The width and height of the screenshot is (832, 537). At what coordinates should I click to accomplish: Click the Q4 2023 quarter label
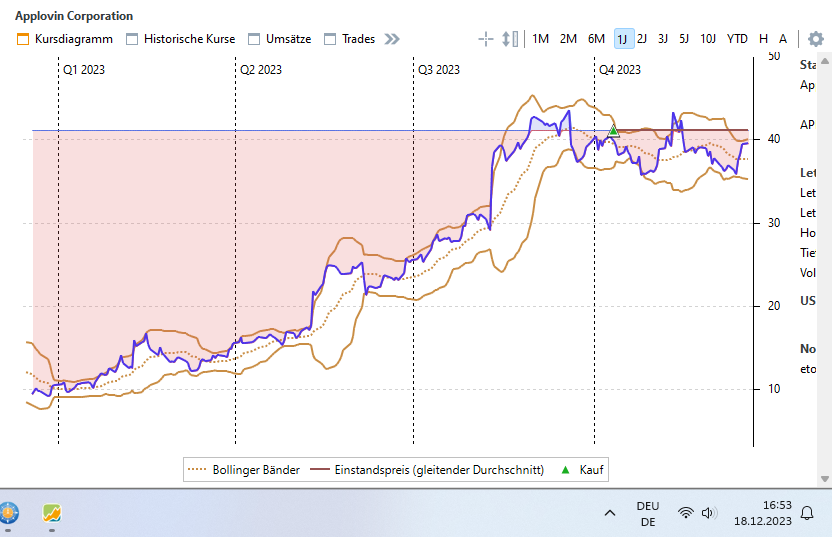[x=620, y=70]
